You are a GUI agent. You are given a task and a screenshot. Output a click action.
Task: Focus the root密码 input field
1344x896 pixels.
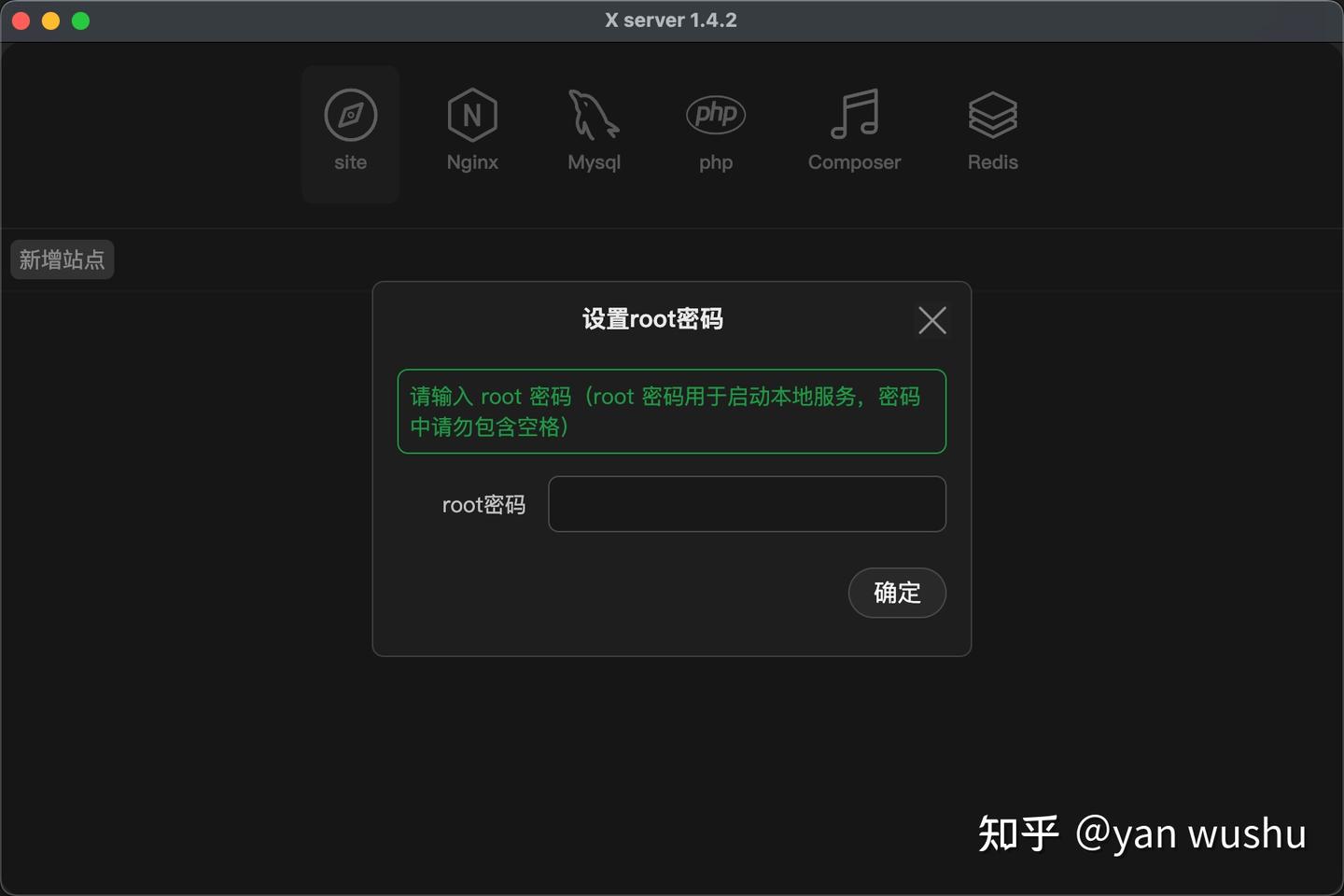747,504
